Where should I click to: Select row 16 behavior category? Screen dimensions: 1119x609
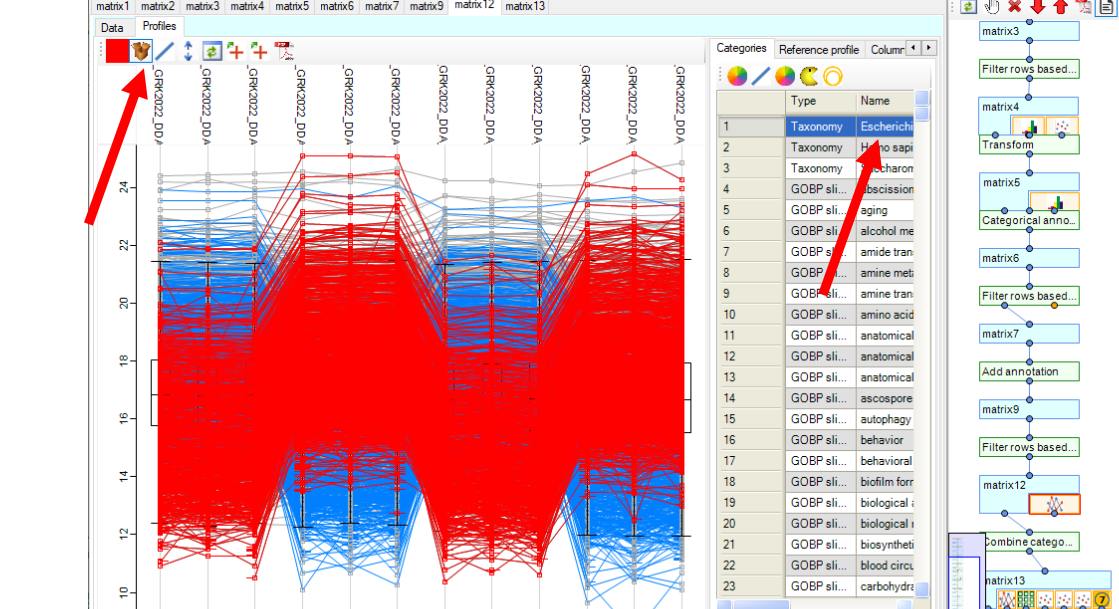(815, 440)
